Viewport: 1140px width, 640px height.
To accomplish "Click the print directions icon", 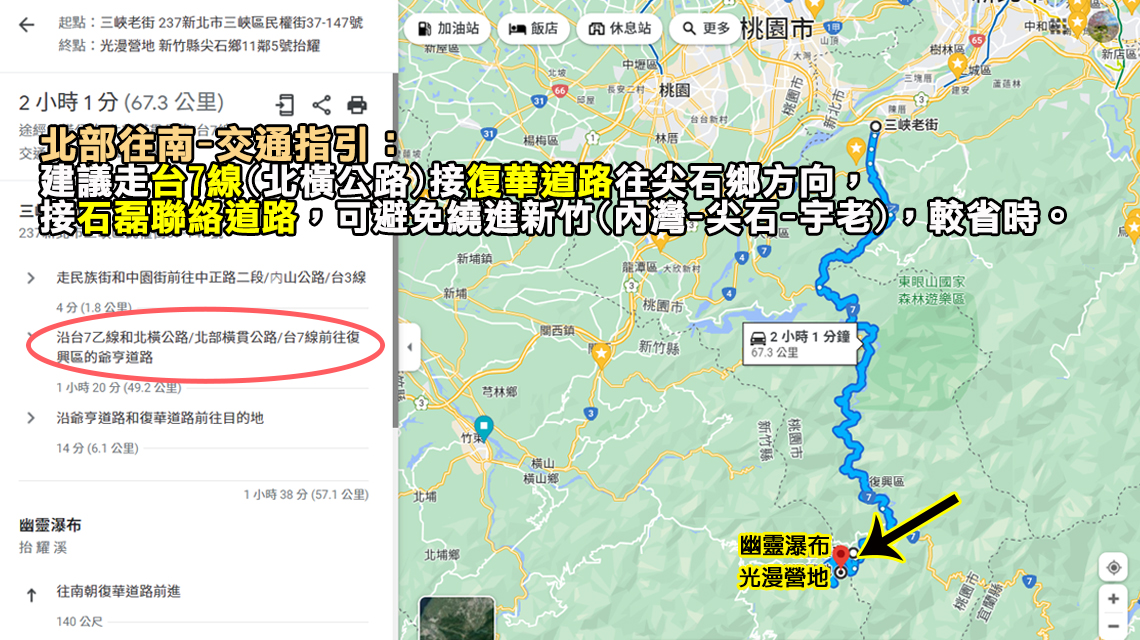I will (357, 105).
